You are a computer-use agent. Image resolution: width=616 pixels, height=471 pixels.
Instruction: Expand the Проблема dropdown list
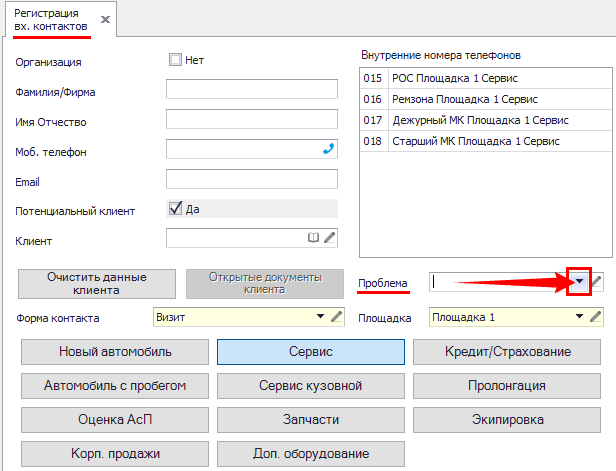coord(580,282)
